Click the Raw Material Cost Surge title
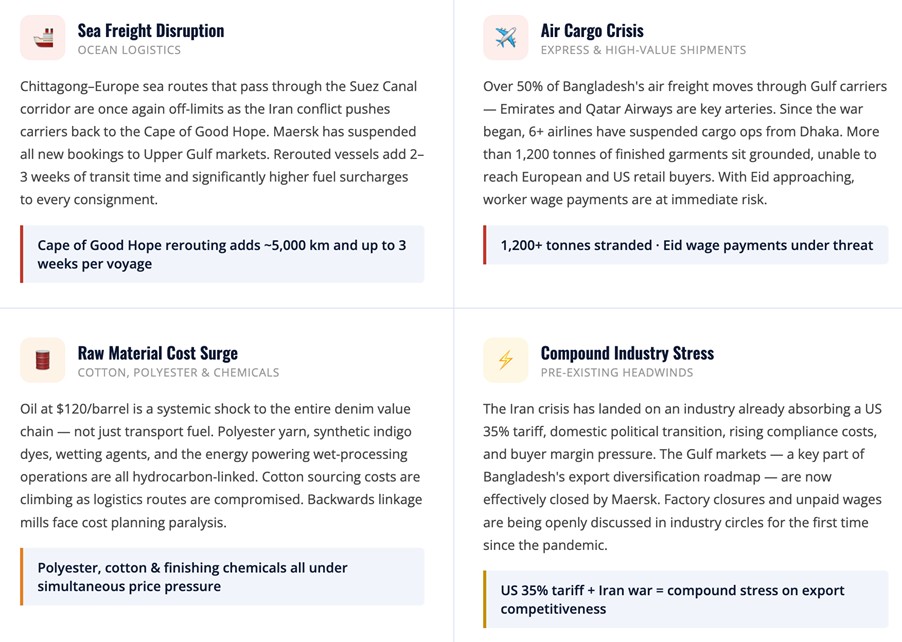902x642 pixels. 158,352
